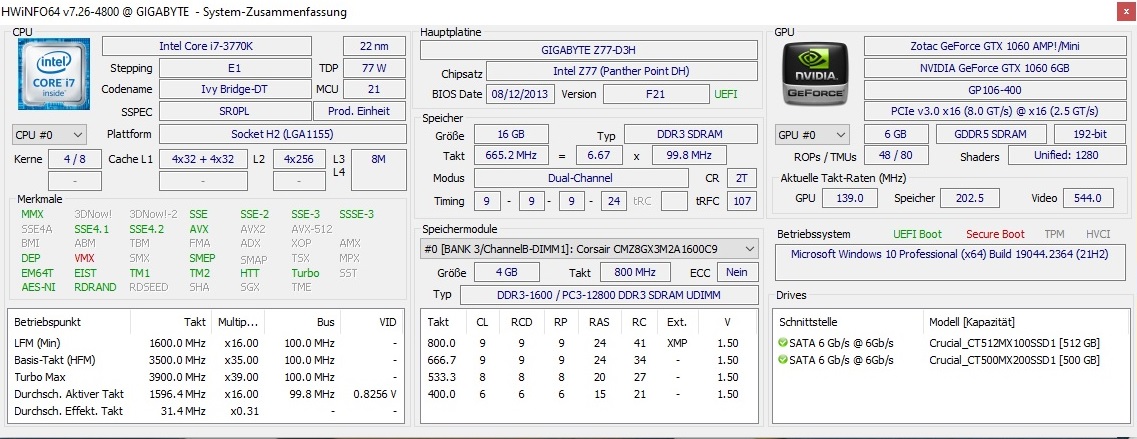Select the Turbo Max row
This screenshot has height=439, width=1137.
coord(206,377)
